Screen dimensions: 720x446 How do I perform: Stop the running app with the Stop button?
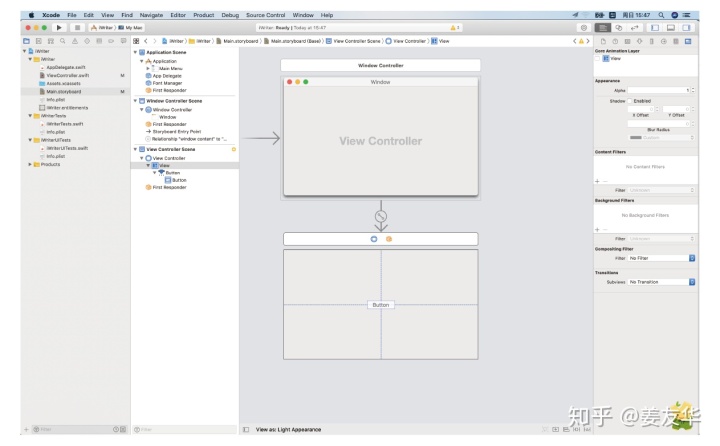coord(78,28)
